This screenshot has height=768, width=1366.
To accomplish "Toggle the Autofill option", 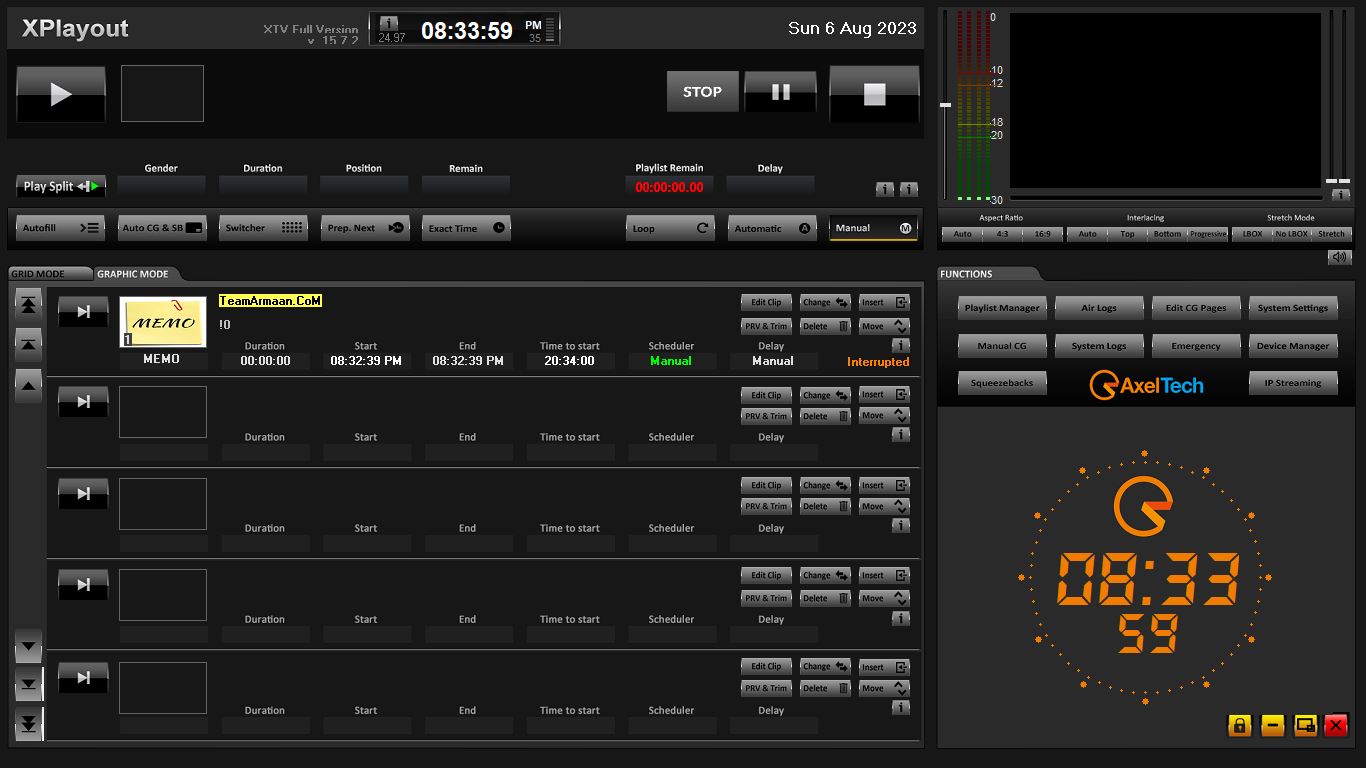I will (x=61, y=228).
